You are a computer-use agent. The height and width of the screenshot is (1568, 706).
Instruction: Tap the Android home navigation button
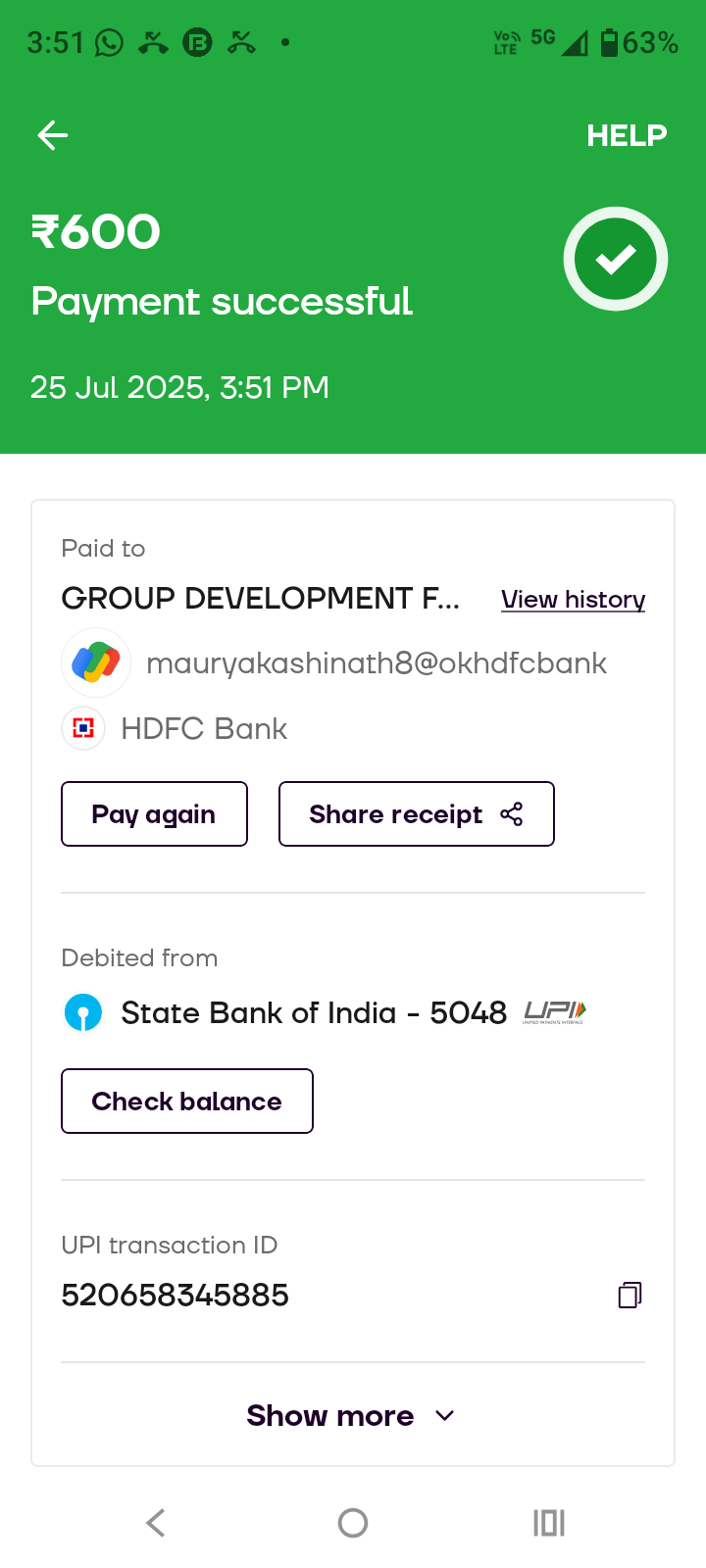(x=353, y=1523)
